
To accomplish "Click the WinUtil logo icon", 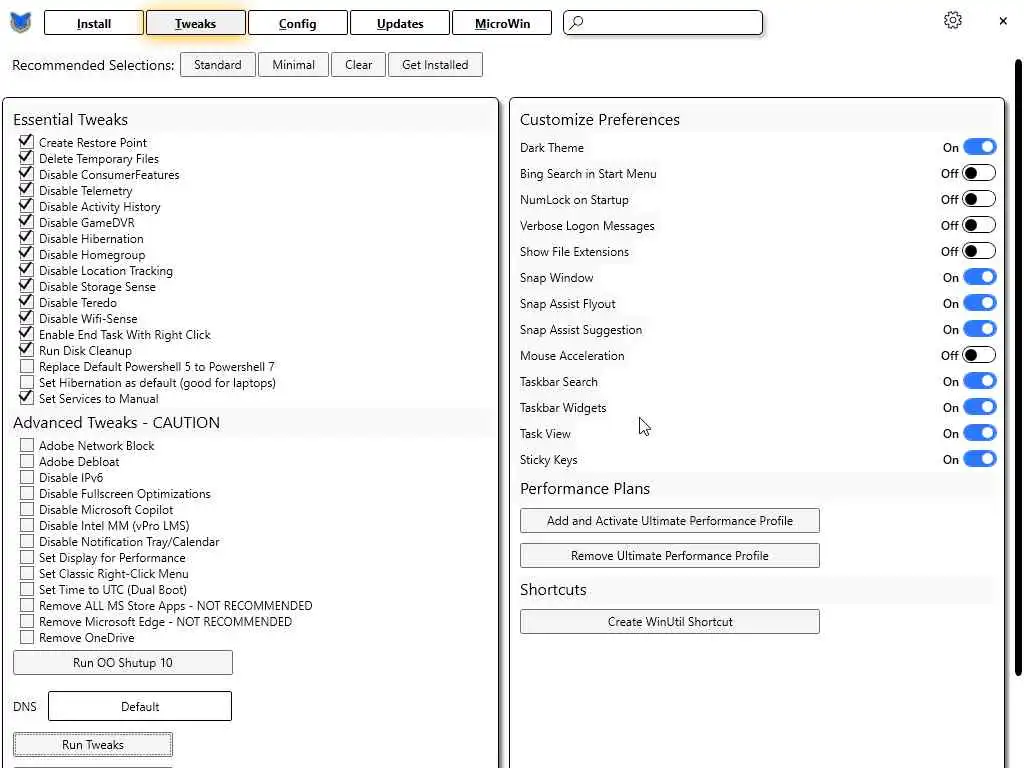I will click(x=21, y=23).
